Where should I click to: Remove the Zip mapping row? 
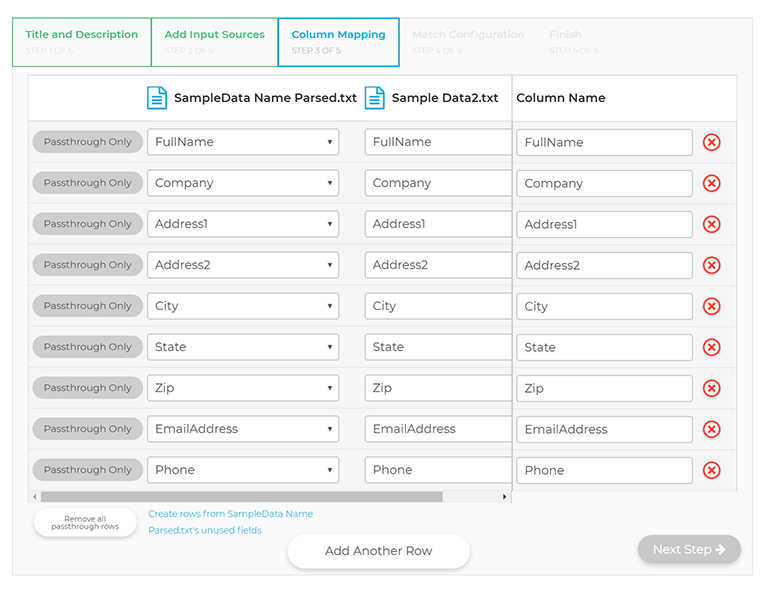(x=711, y=388)
